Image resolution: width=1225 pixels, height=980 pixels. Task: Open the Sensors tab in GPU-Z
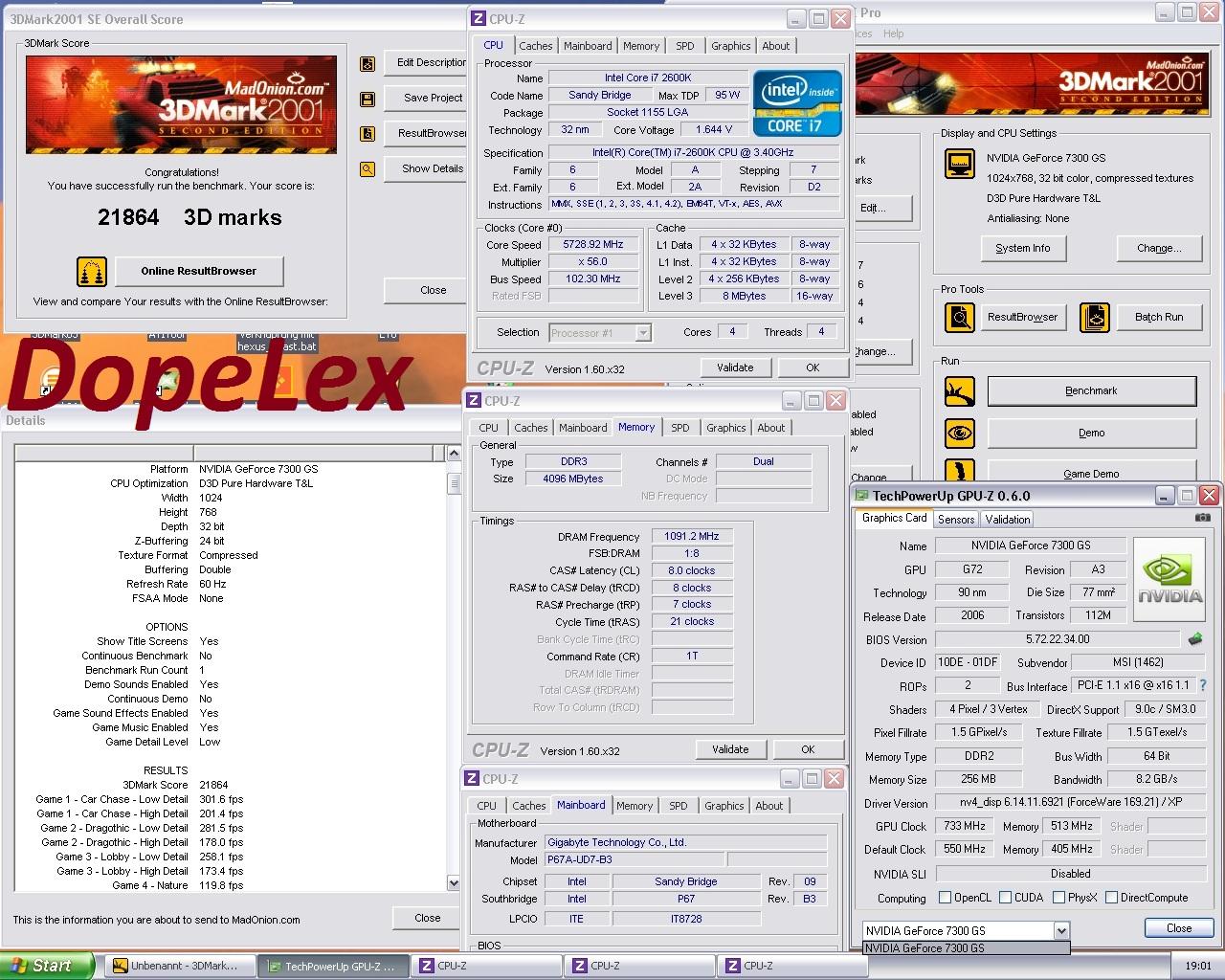(956, 520)
